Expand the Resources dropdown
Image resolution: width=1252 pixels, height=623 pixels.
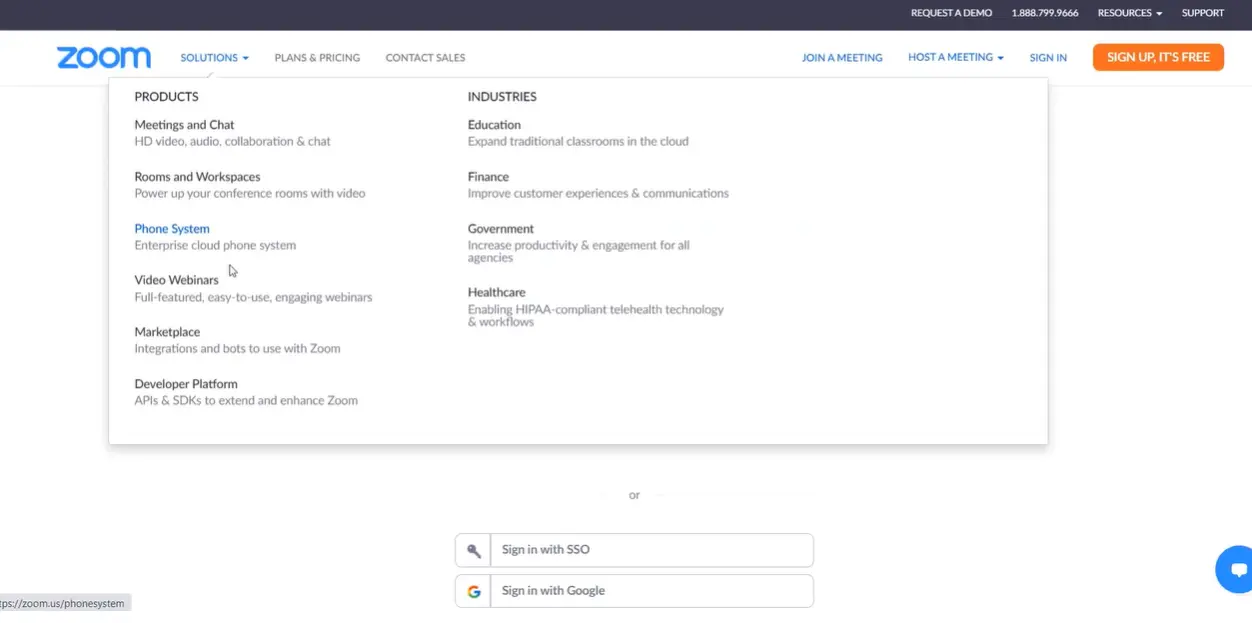[1129, 13]
